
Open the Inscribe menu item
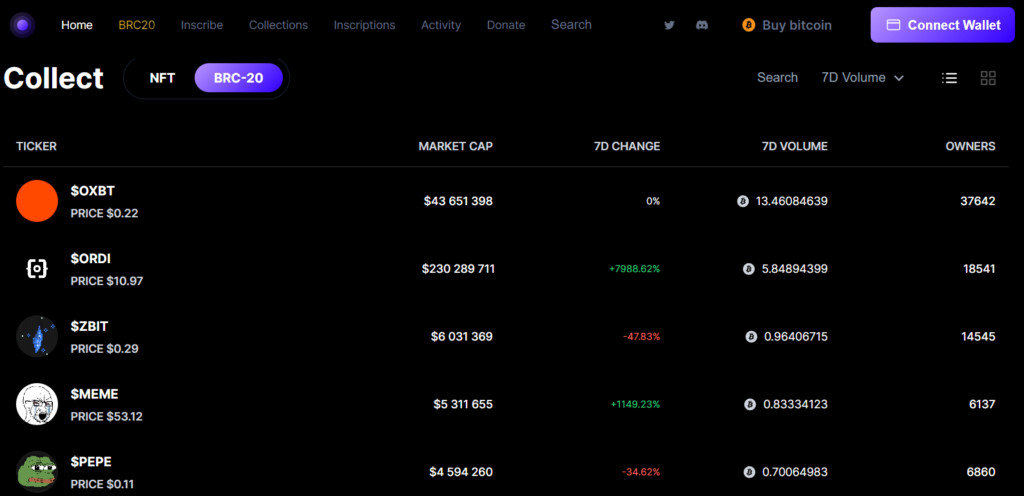click(202, 25)
